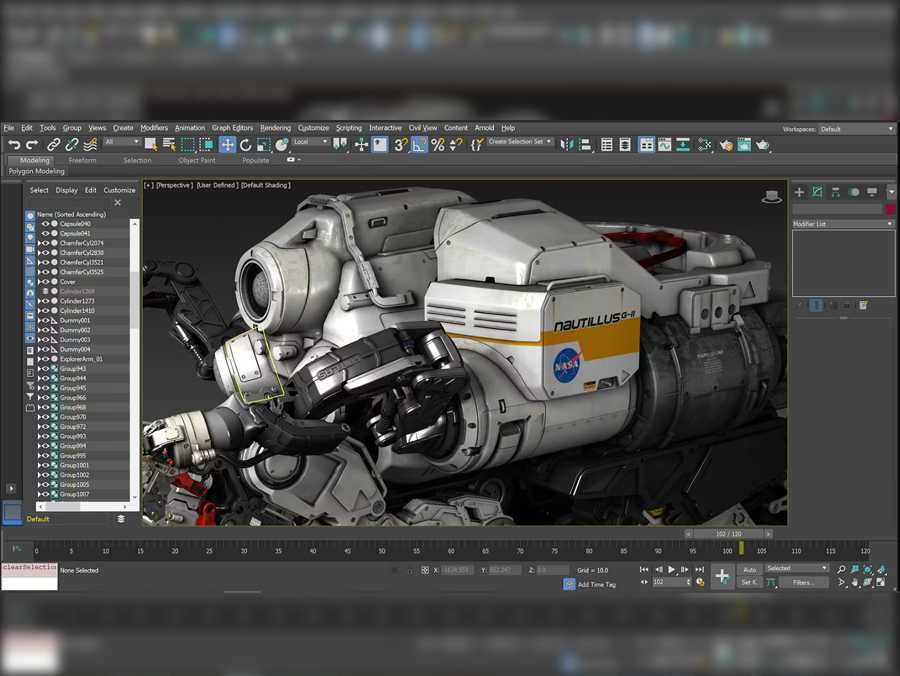The image size is (900, 676).
Task: Click the Redo arrow icon
Action: pyautogui.click(x=33, y=145)
